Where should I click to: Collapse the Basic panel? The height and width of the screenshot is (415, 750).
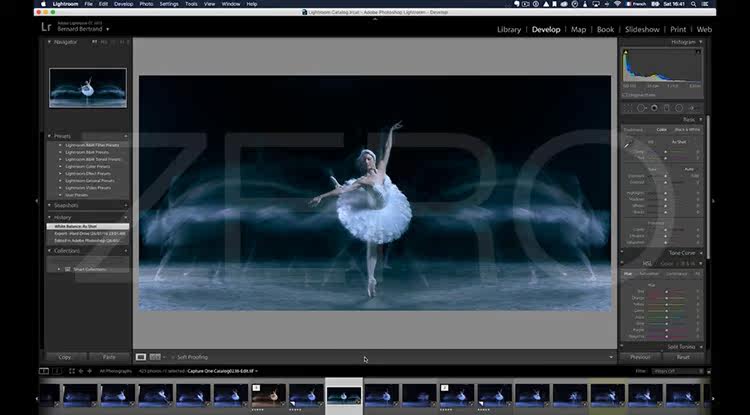point(701,120)
